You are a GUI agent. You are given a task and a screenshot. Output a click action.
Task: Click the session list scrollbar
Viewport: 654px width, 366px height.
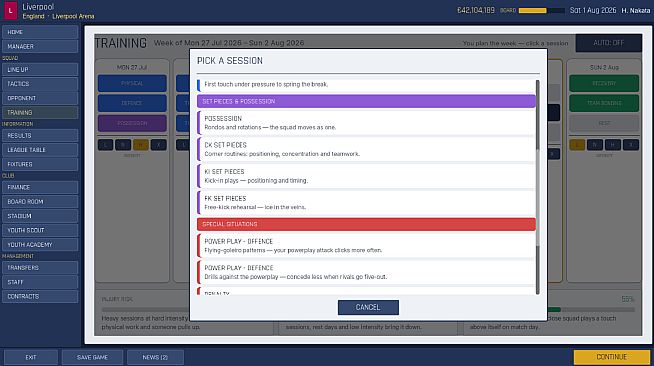point(538,187)
